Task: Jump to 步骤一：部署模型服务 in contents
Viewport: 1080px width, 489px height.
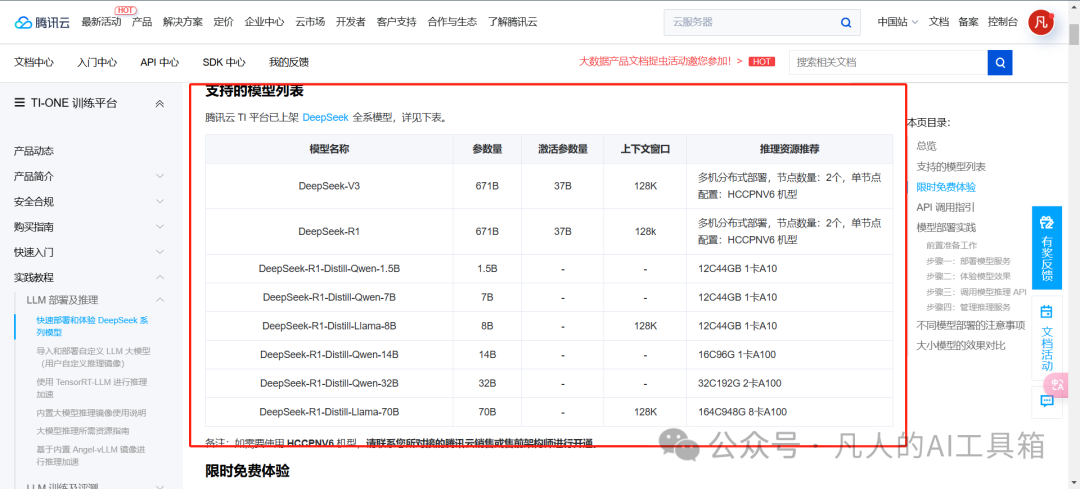Action: coord(968,260)
